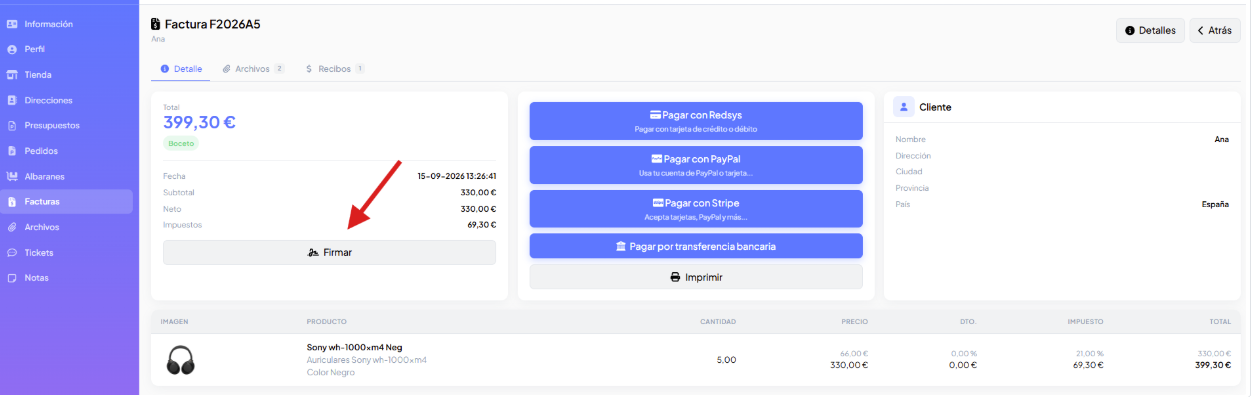Screen dimensions: 1253x397
Task: Select Direcciones from the sidebar
Action: (66, 100)
